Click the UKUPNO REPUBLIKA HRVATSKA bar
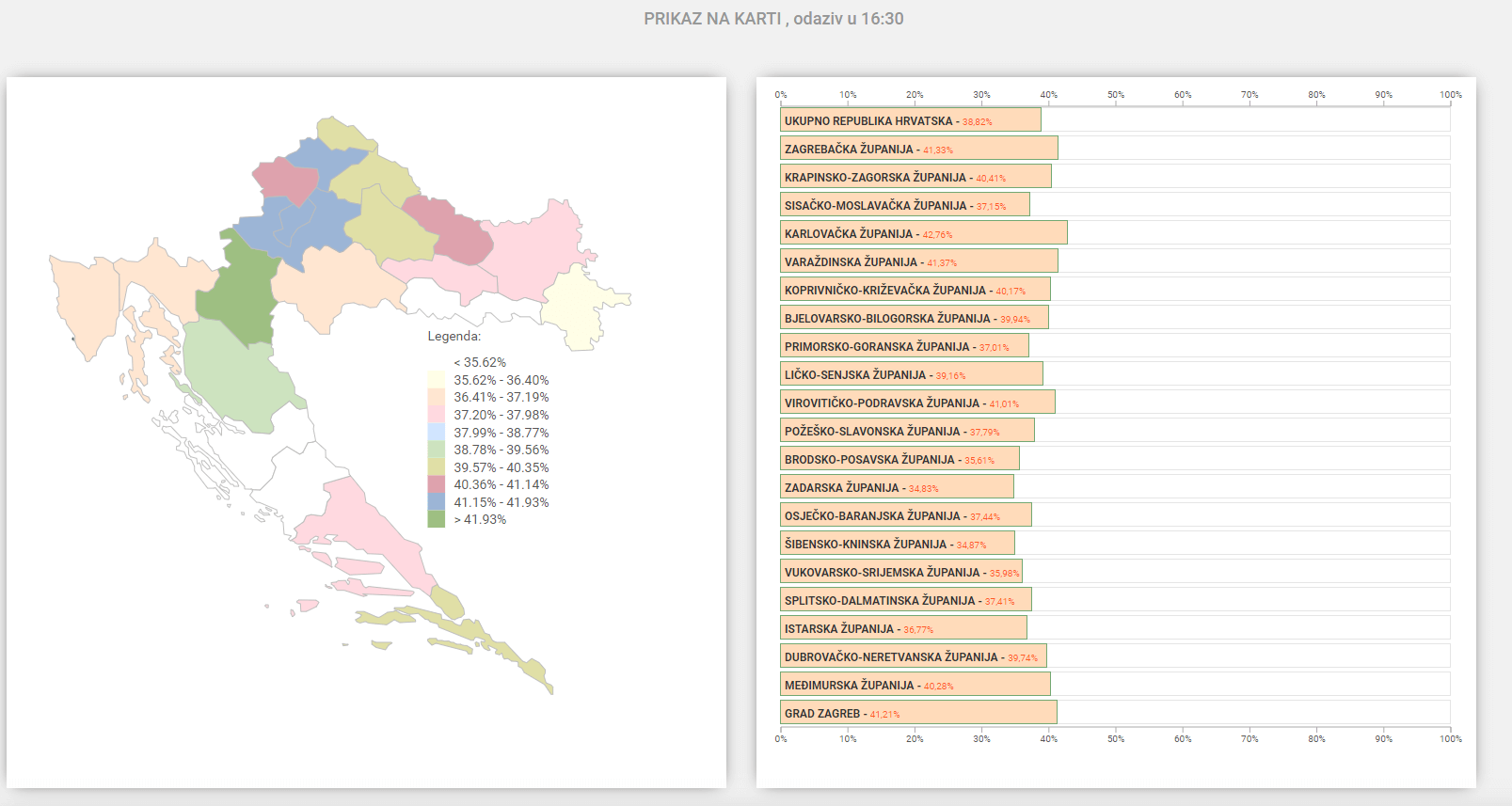The height and width of the screenshot is (806, 1512). (910, 120)
